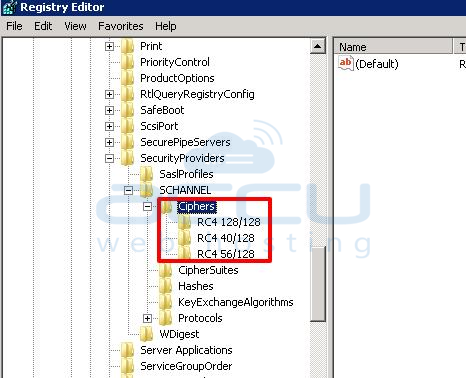Viewport: 466px width, 378px height.
Task: Click the SecurityProviders folder icon
Action: click(128, 158)
